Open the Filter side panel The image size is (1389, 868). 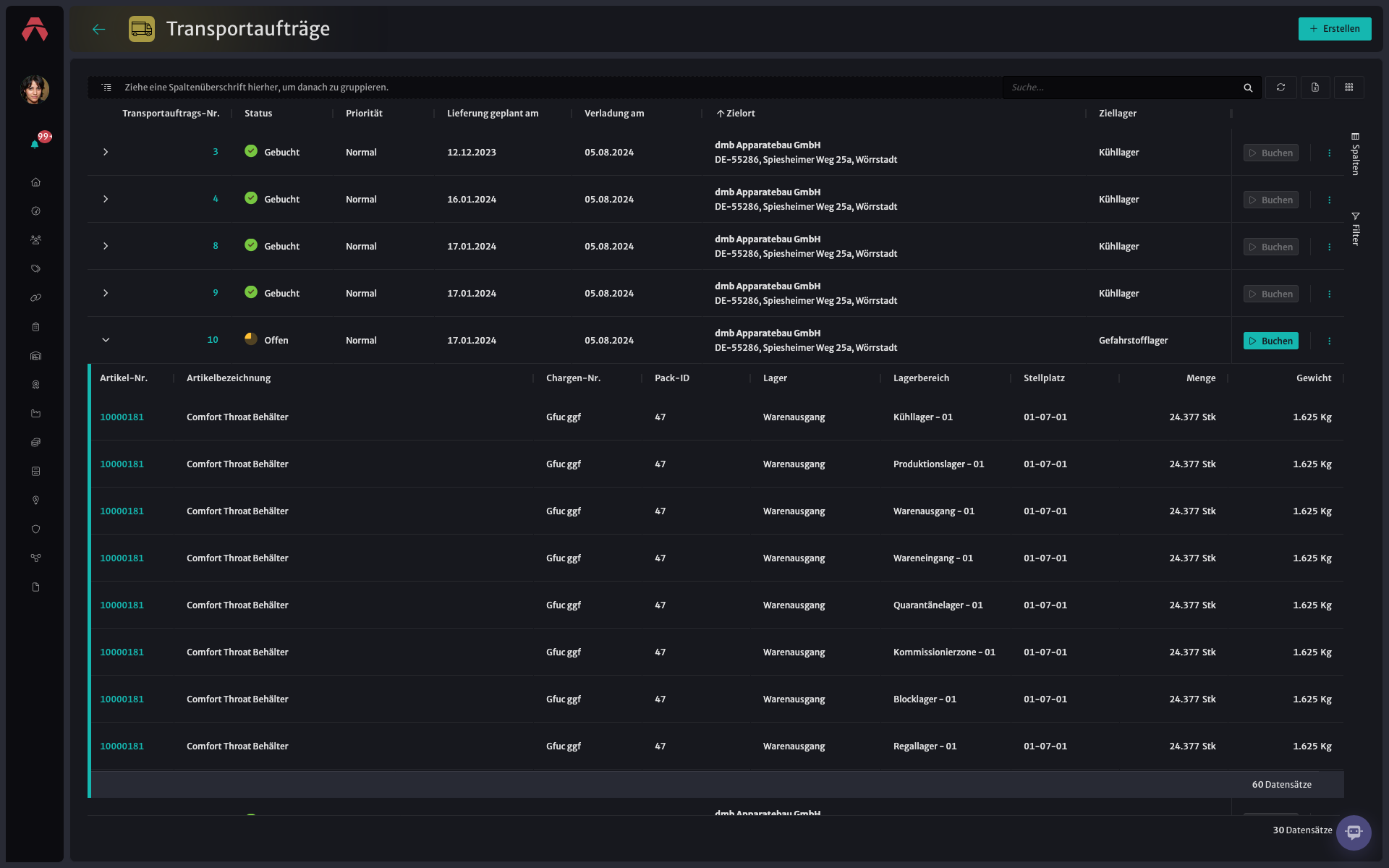click(1356, 229)
